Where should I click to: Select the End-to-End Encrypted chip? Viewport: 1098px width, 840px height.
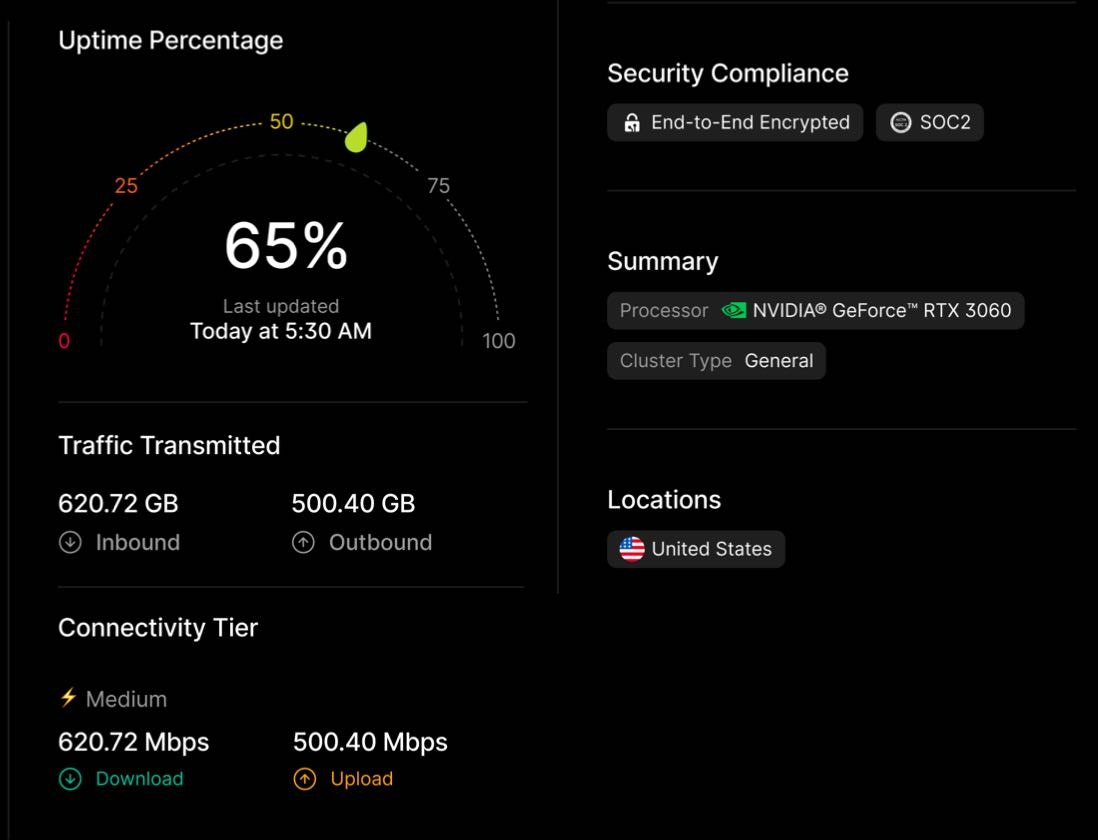tap(735, 122)
